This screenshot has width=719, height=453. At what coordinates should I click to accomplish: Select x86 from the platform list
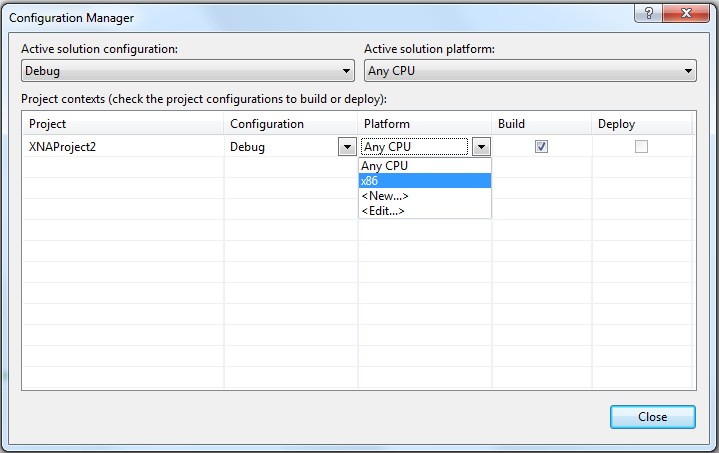425,181
